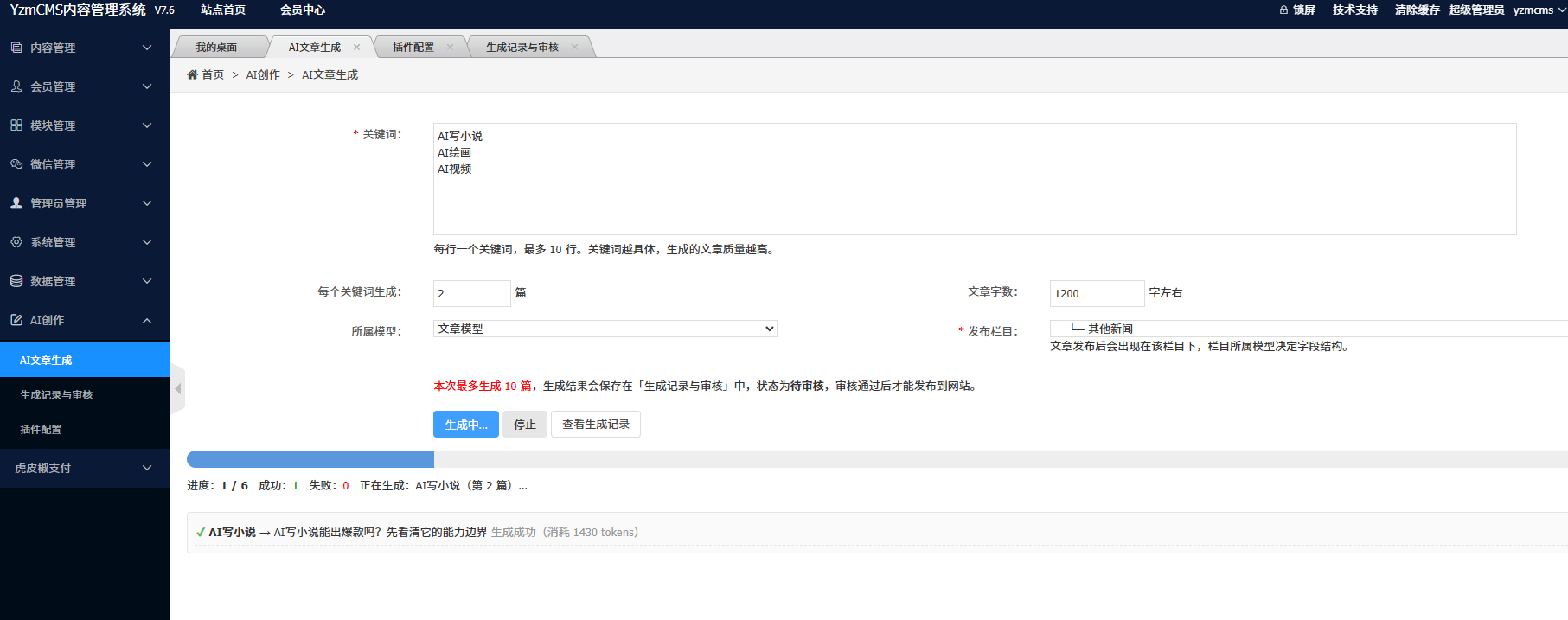Switch to the 插件配置 tab
The width and height of the screenshot is (1568, 620).
click(413, 48)
